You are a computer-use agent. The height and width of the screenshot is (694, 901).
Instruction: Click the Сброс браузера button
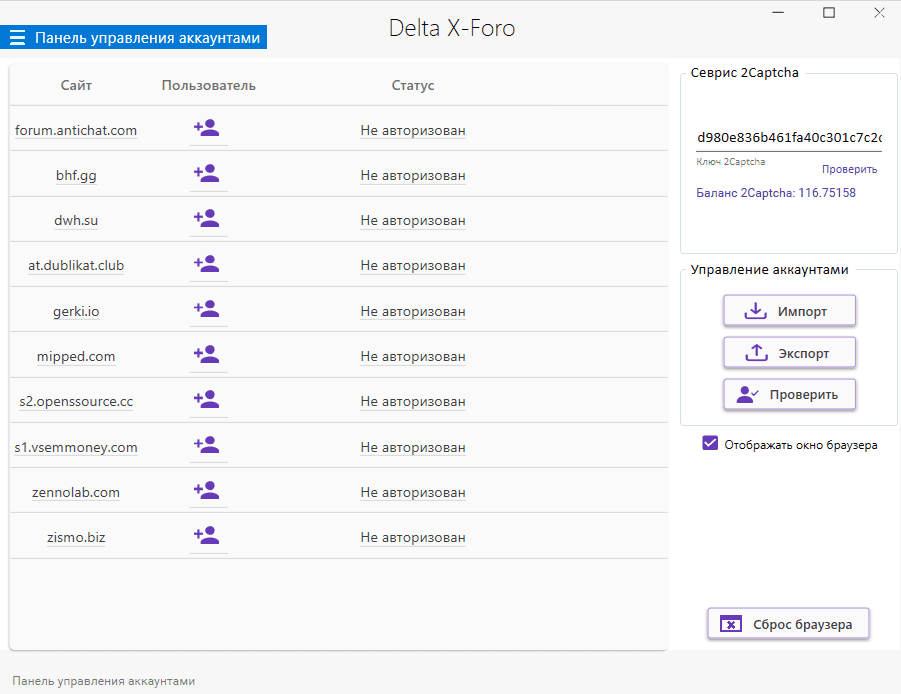788,624
